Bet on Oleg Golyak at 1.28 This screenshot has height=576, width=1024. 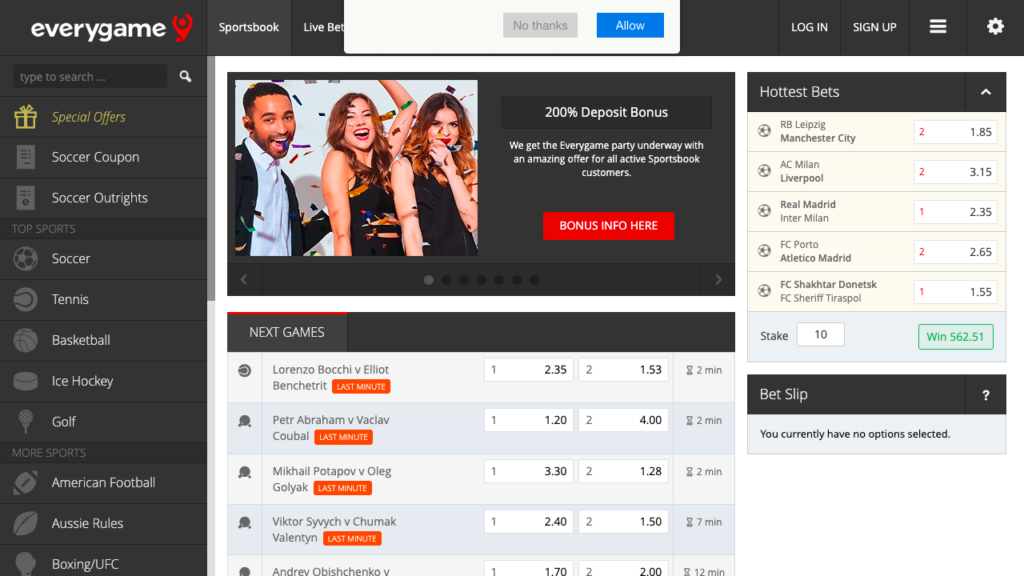pyautogui.click(x=624, y=471)
